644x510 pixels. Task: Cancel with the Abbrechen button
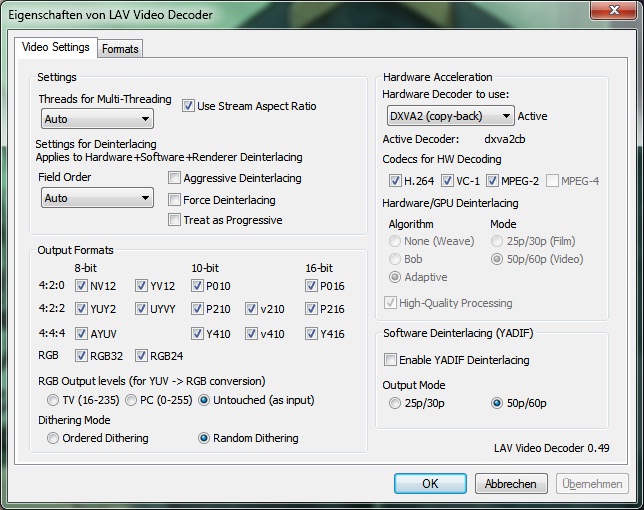point(511,483)
